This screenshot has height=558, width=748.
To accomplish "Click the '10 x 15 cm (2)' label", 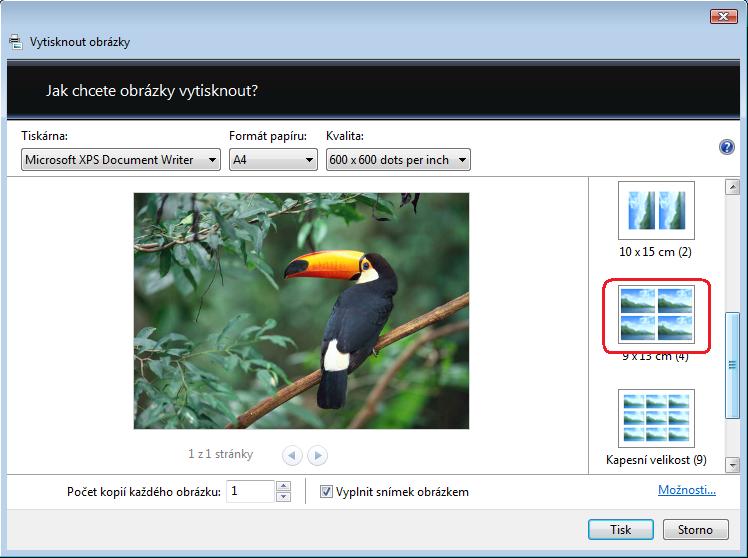I will [655, 252].
